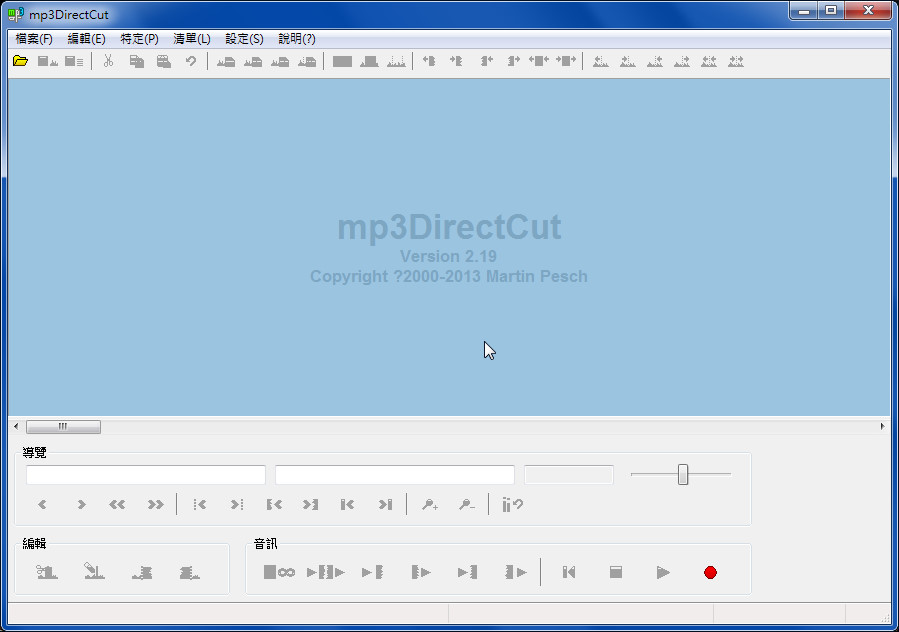
Task: Open the 設定(S) menu
Action: 244,39
